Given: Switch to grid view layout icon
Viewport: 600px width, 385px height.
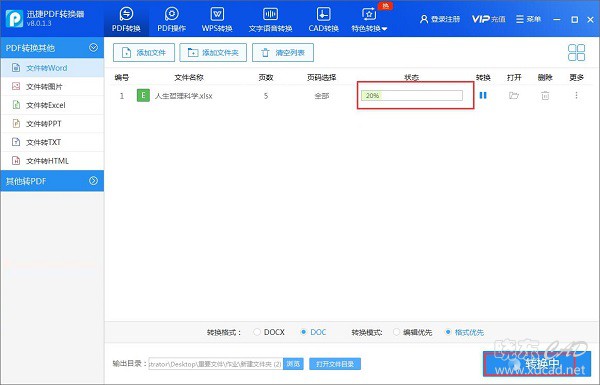Looking at the screenshot, I should (576, 52).
